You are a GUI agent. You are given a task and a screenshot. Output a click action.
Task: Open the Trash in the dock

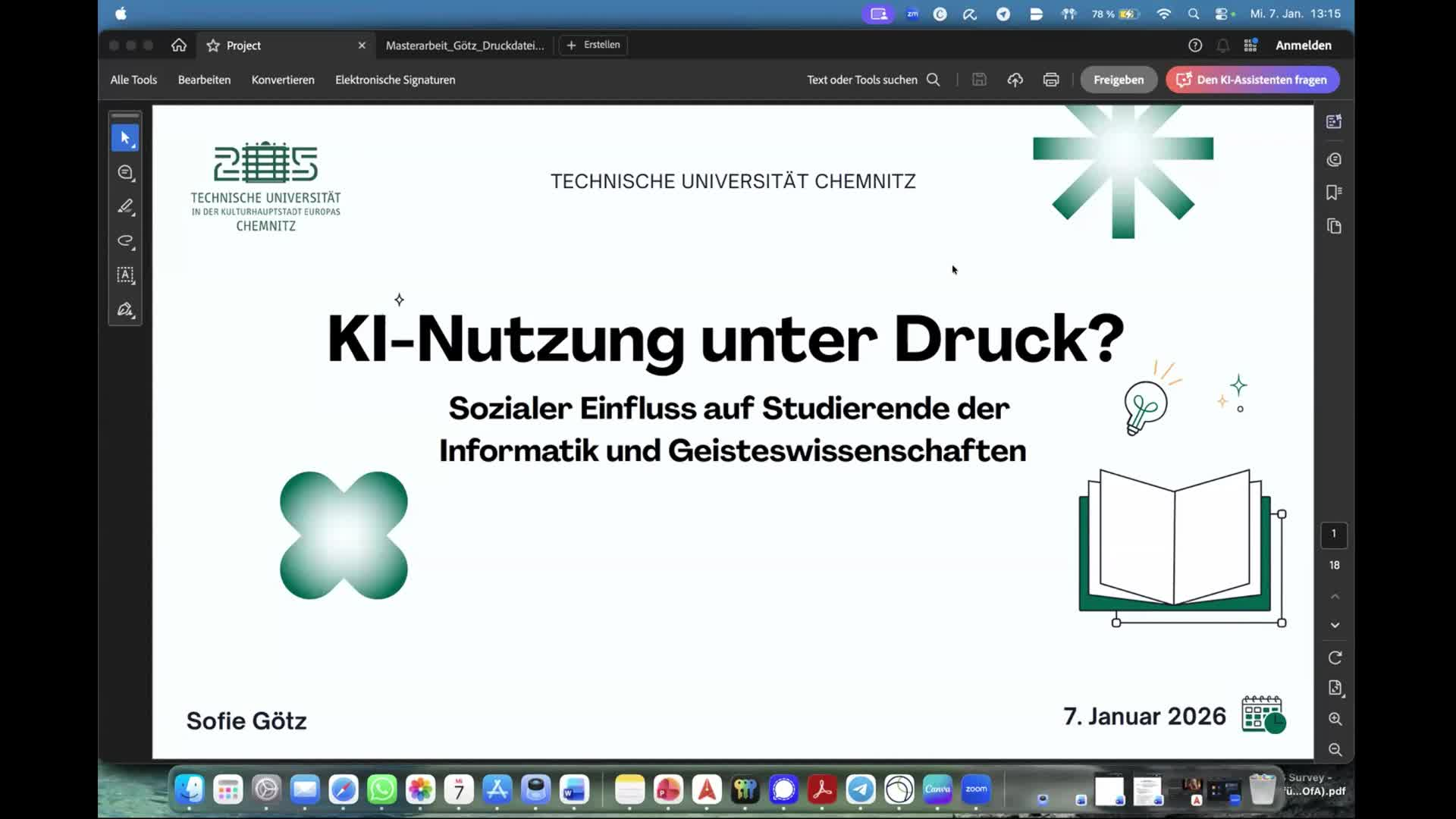(x=1263, y=790)
